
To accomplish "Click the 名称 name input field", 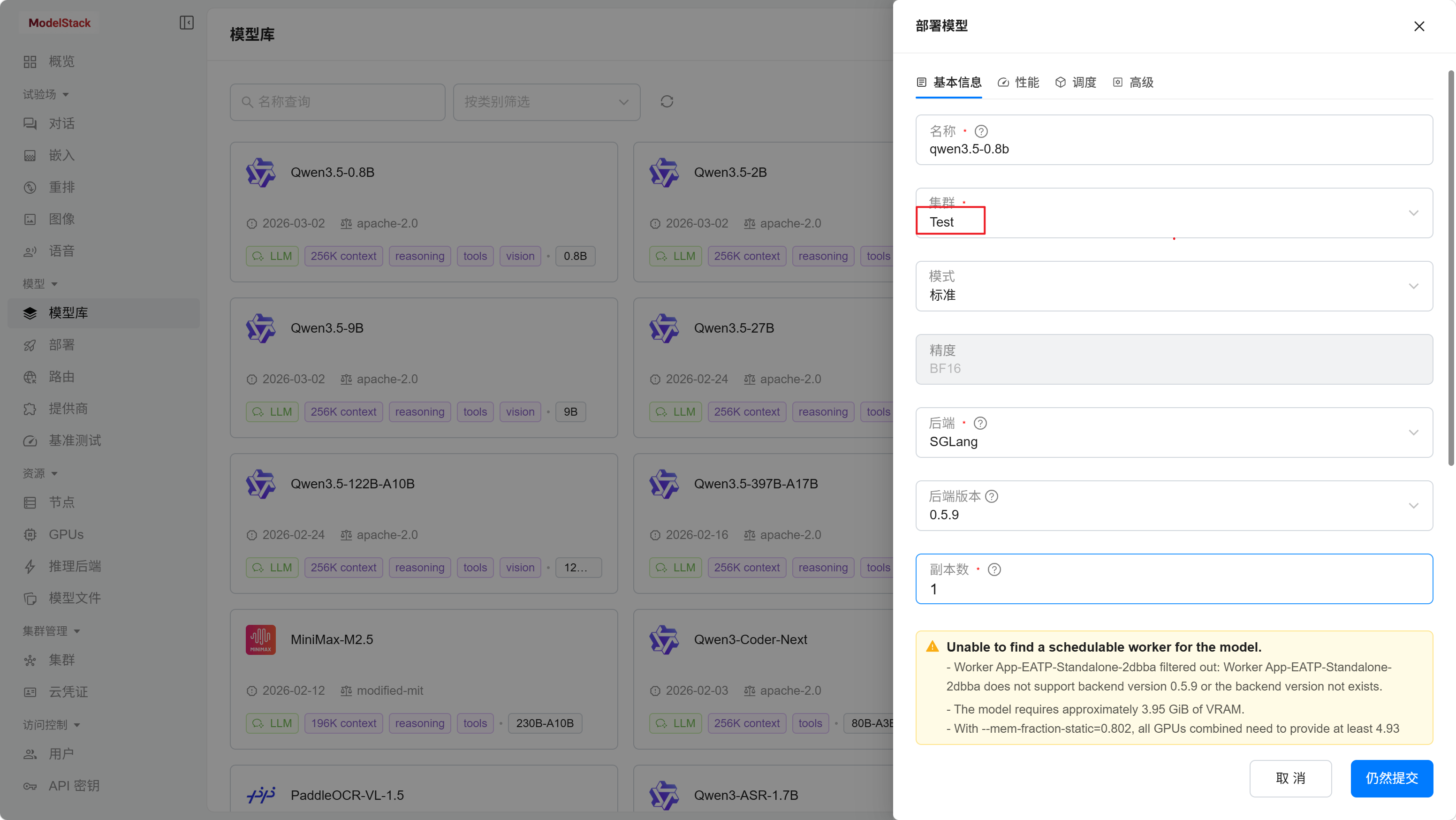I will point(1174,140).
